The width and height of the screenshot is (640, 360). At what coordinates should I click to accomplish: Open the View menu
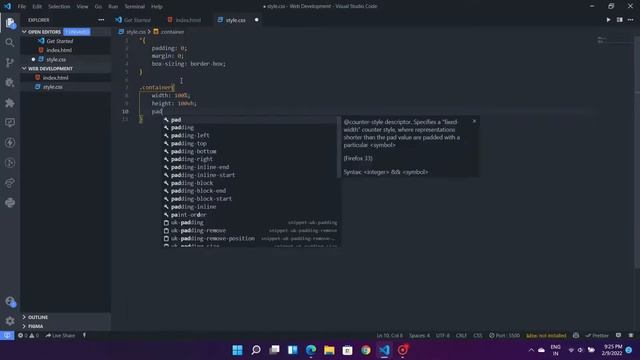pyautogui.click(x=82, y=7)
